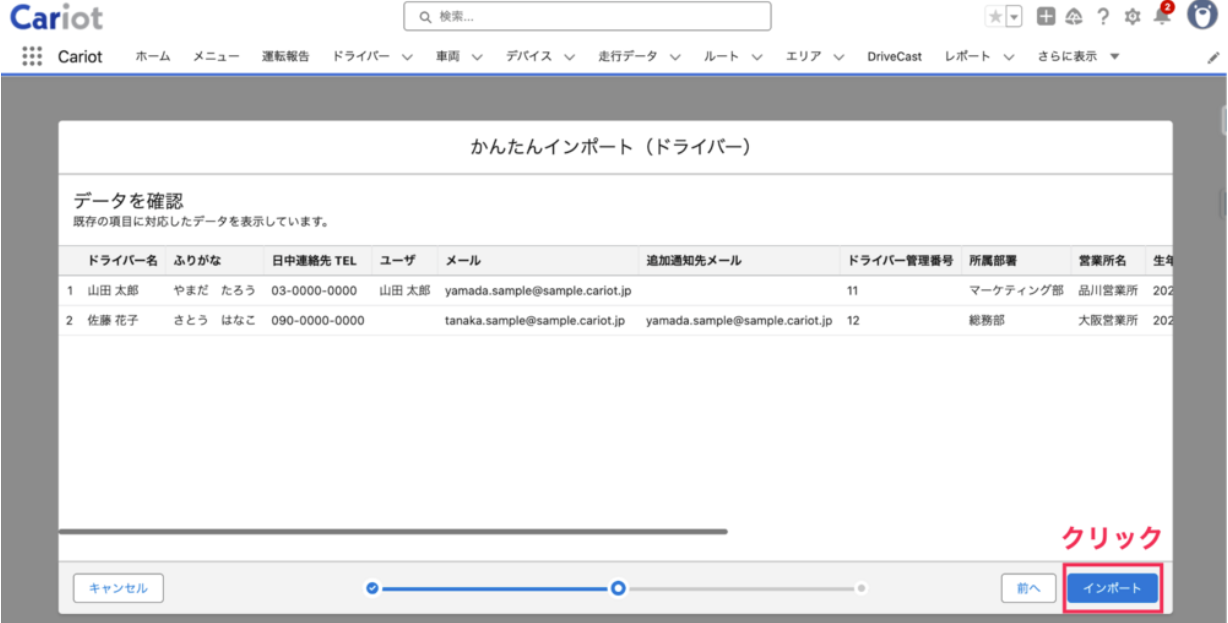Open the favorites list dropdown arrow
This screenshot has height=623, width=1228.
point(1014,17)
